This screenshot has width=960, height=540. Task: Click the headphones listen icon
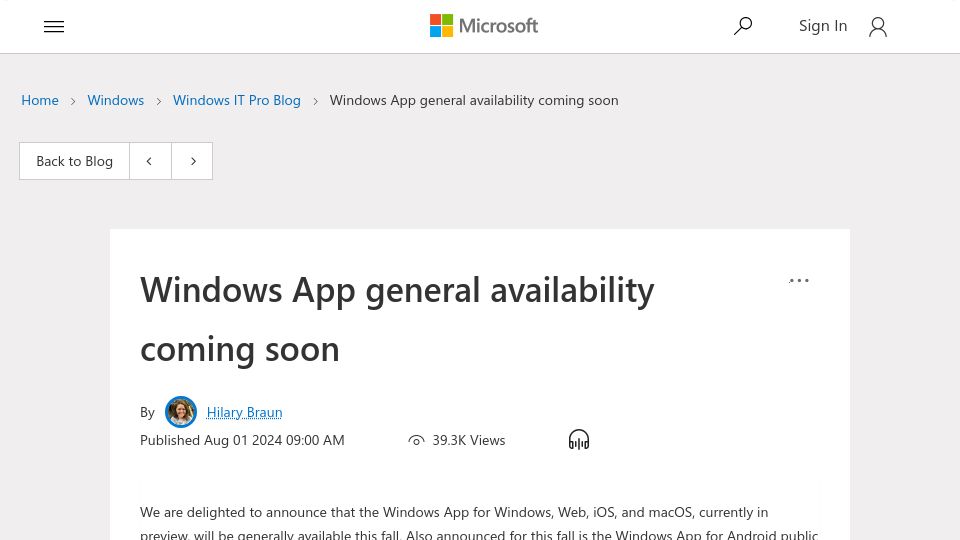click(x=579, y=440)
